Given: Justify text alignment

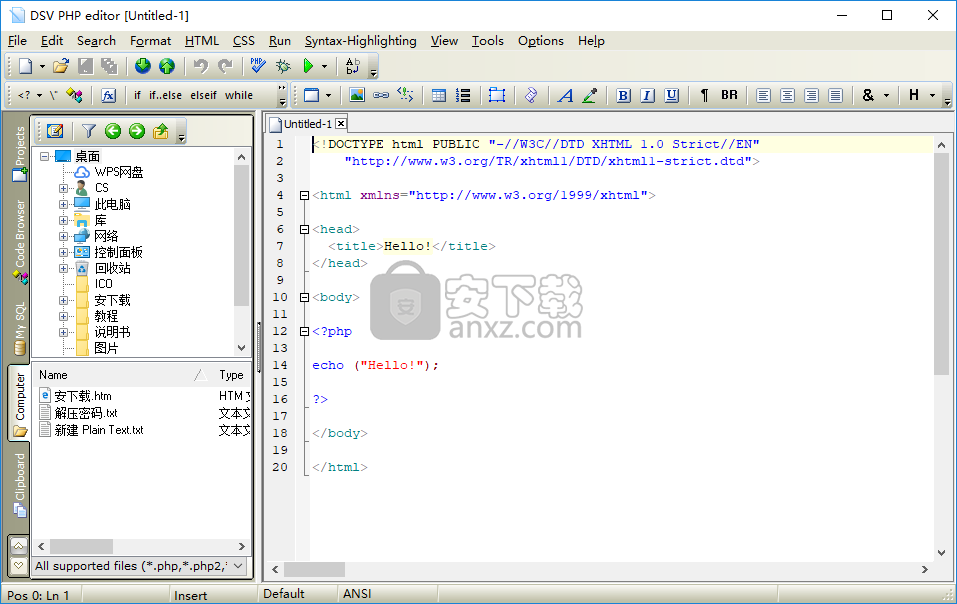Looking at the screenshot, I should 836,95.
